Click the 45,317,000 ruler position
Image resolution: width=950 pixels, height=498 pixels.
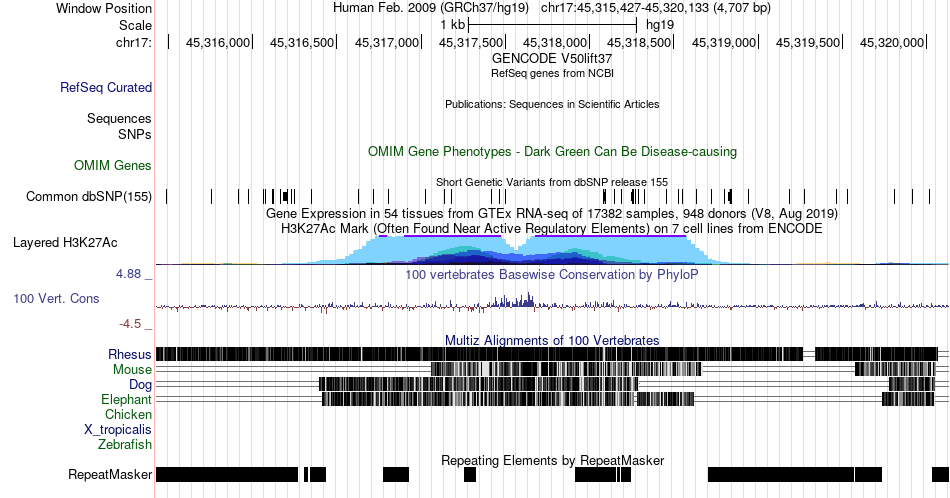pos(387,42)
